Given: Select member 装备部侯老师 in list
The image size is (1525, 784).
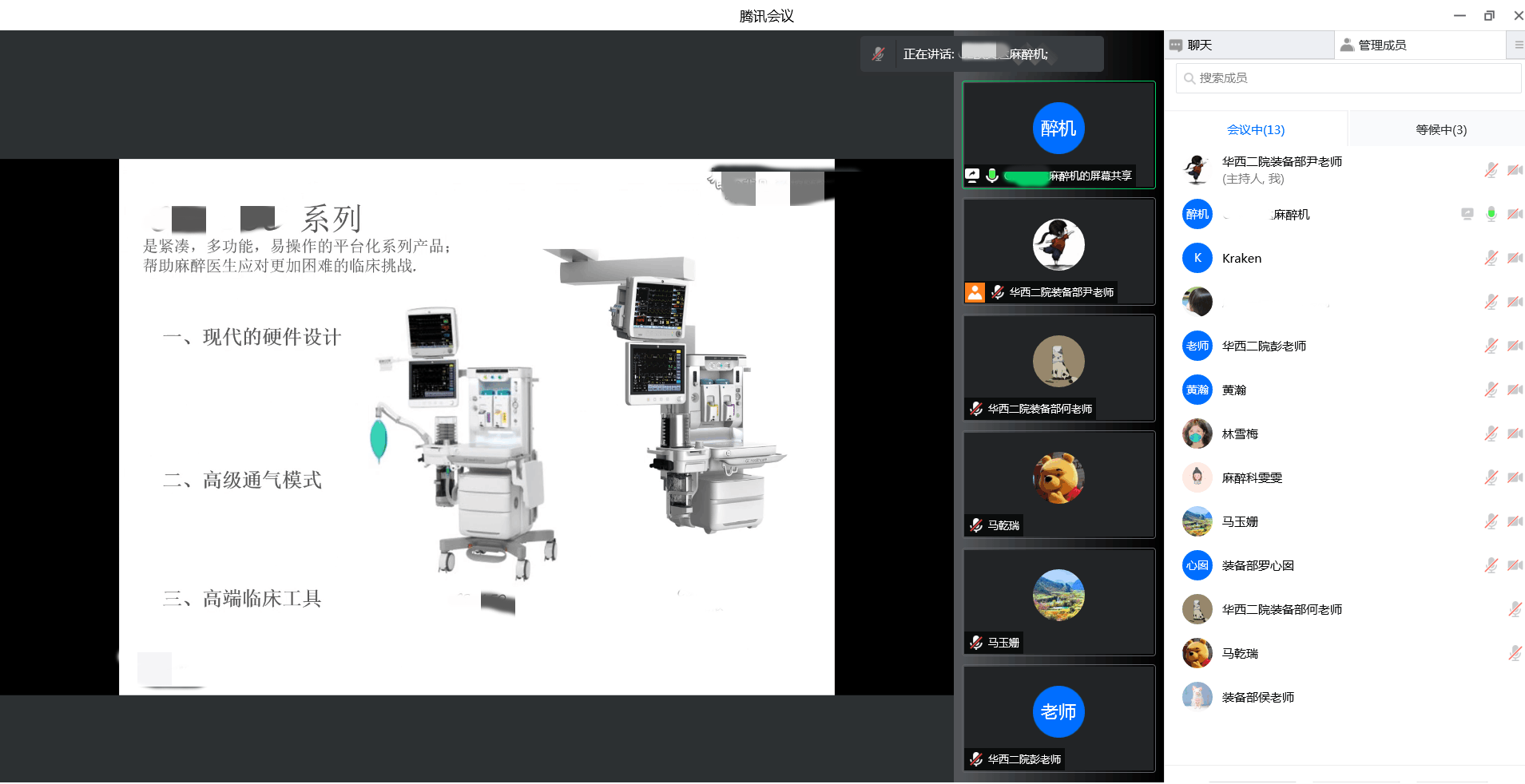Looking at the screenshot, I should 1257,697.
